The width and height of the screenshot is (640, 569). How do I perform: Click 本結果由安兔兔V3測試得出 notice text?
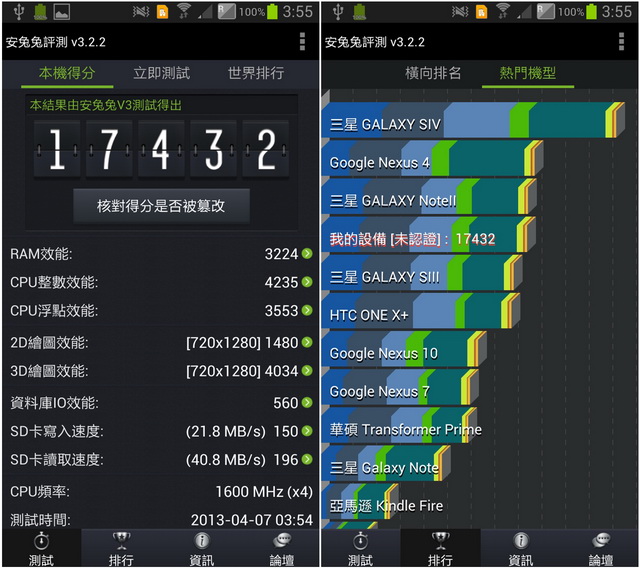tap(106, 105)
